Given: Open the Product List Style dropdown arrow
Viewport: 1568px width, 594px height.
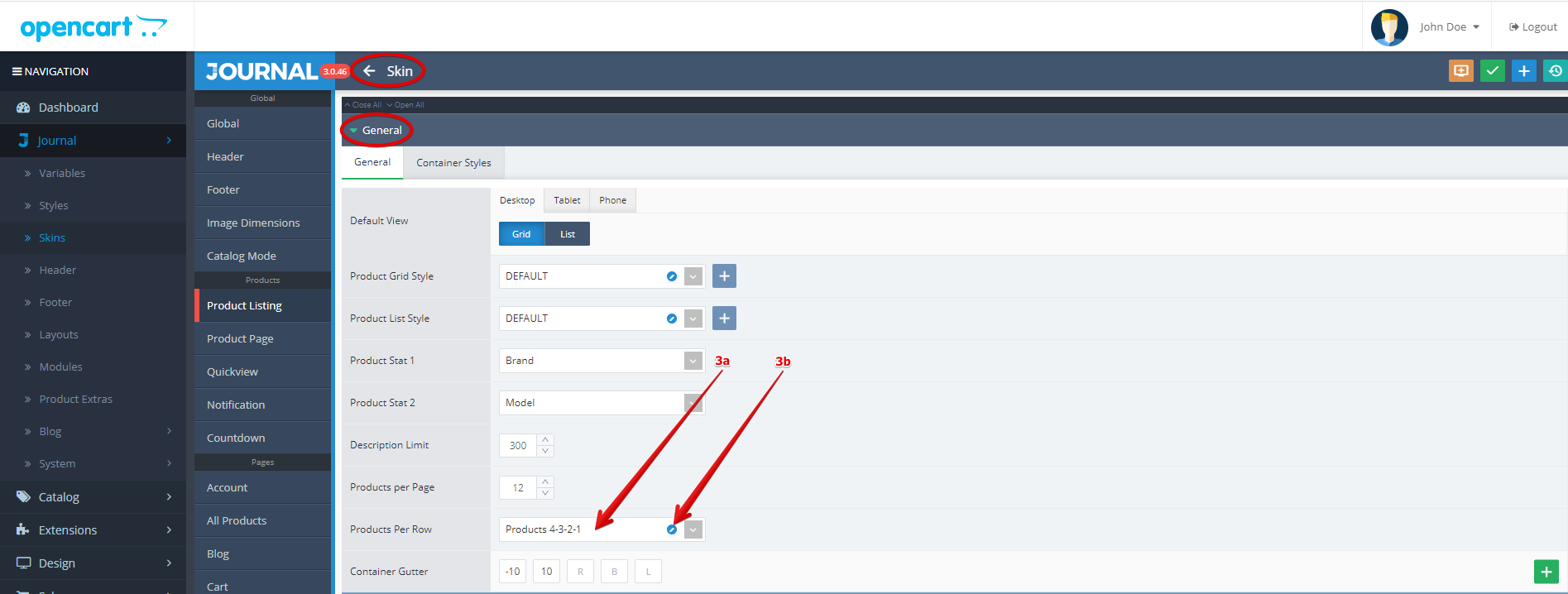Looking at the screenshot, I should [693, 319].
